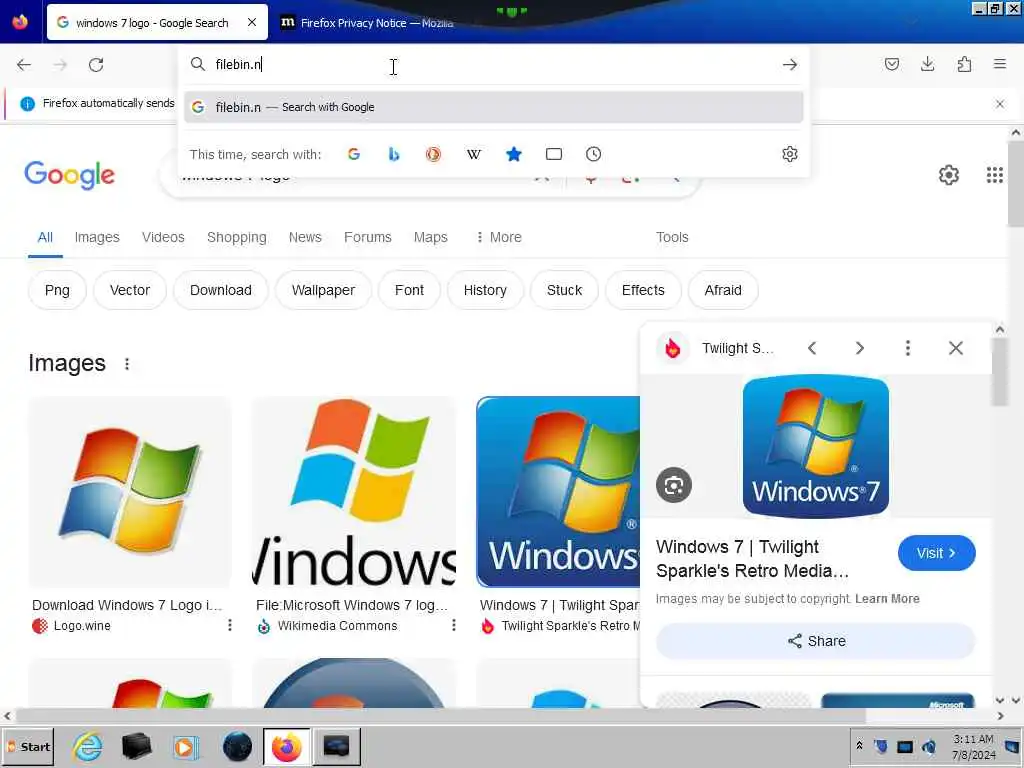Select the Download filter chip
Screen dimensions: 1024x768
[x=221, y=290]
